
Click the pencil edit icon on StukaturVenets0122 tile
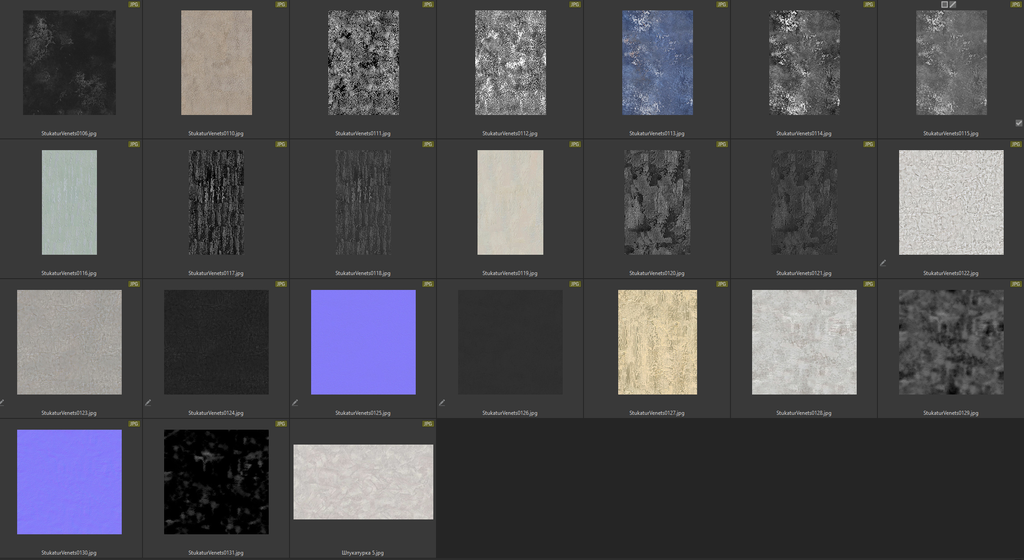click(x=883, y=263)
